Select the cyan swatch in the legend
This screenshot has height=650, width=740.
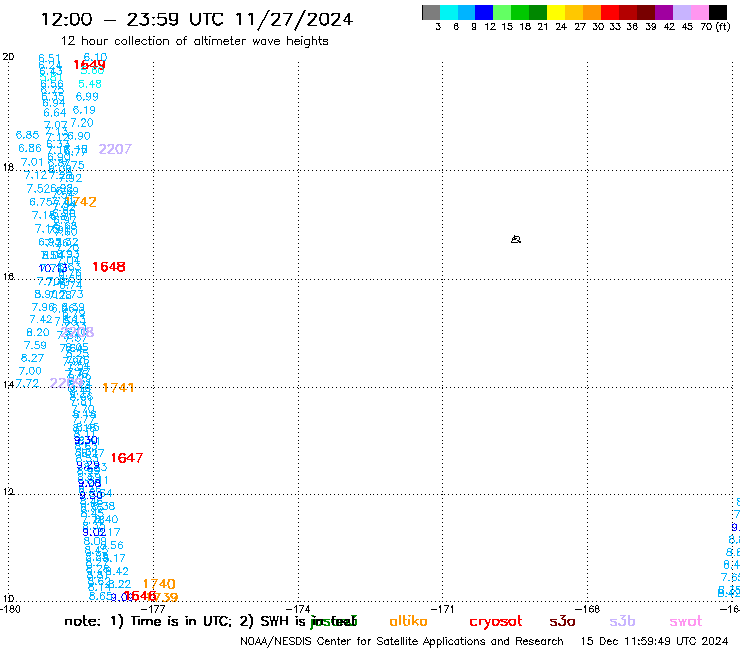click(448, 12)
